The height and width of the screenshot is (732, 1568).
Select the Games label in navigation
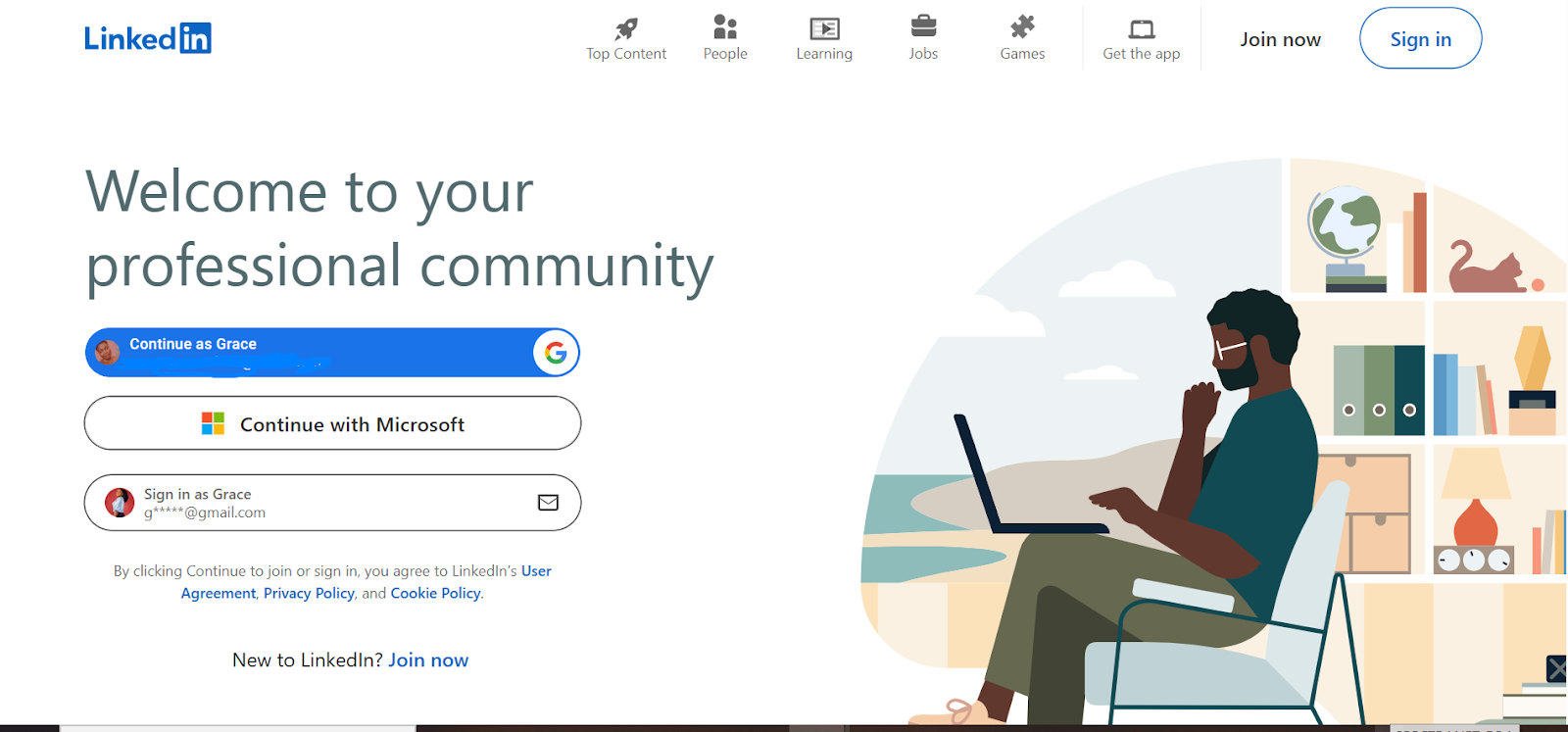coord(1022,54)
